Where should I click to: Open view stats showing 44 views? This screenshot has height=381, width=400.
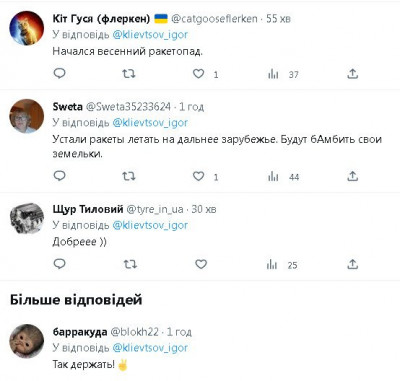283,176
